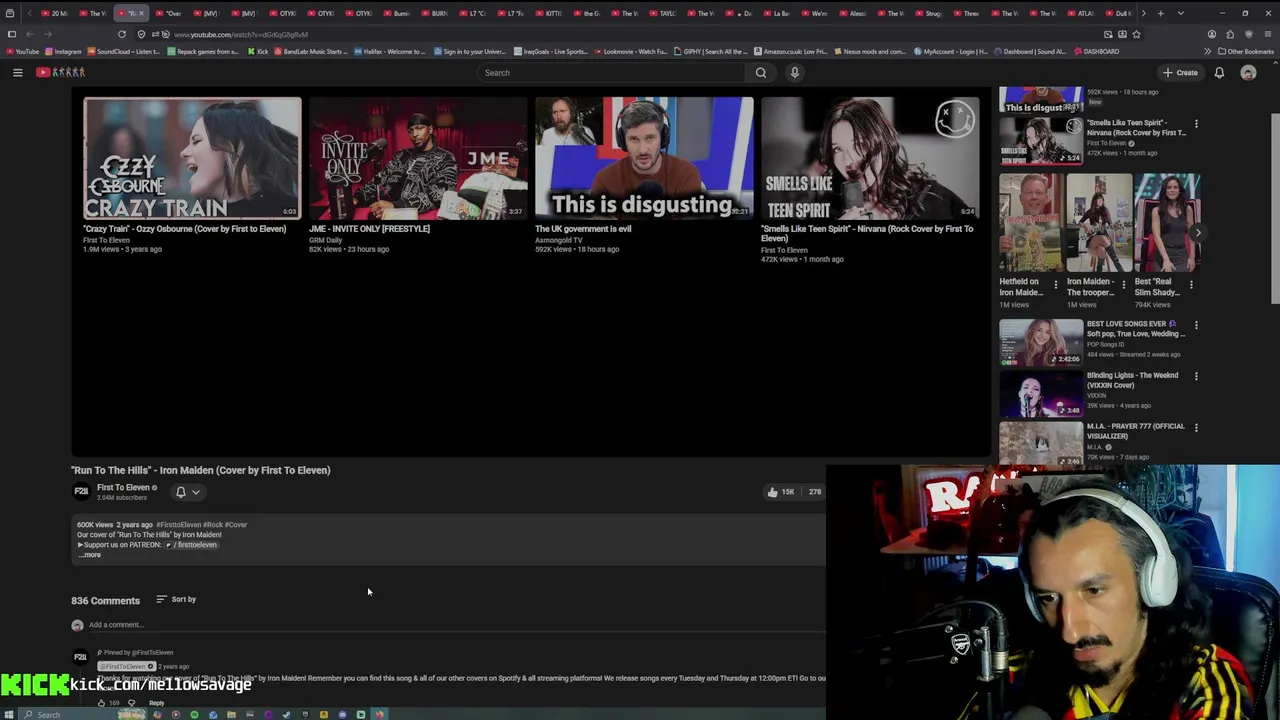Open the YouTube notifications bell
This screenshot has height=720, width=1280.
point(1219,72)
